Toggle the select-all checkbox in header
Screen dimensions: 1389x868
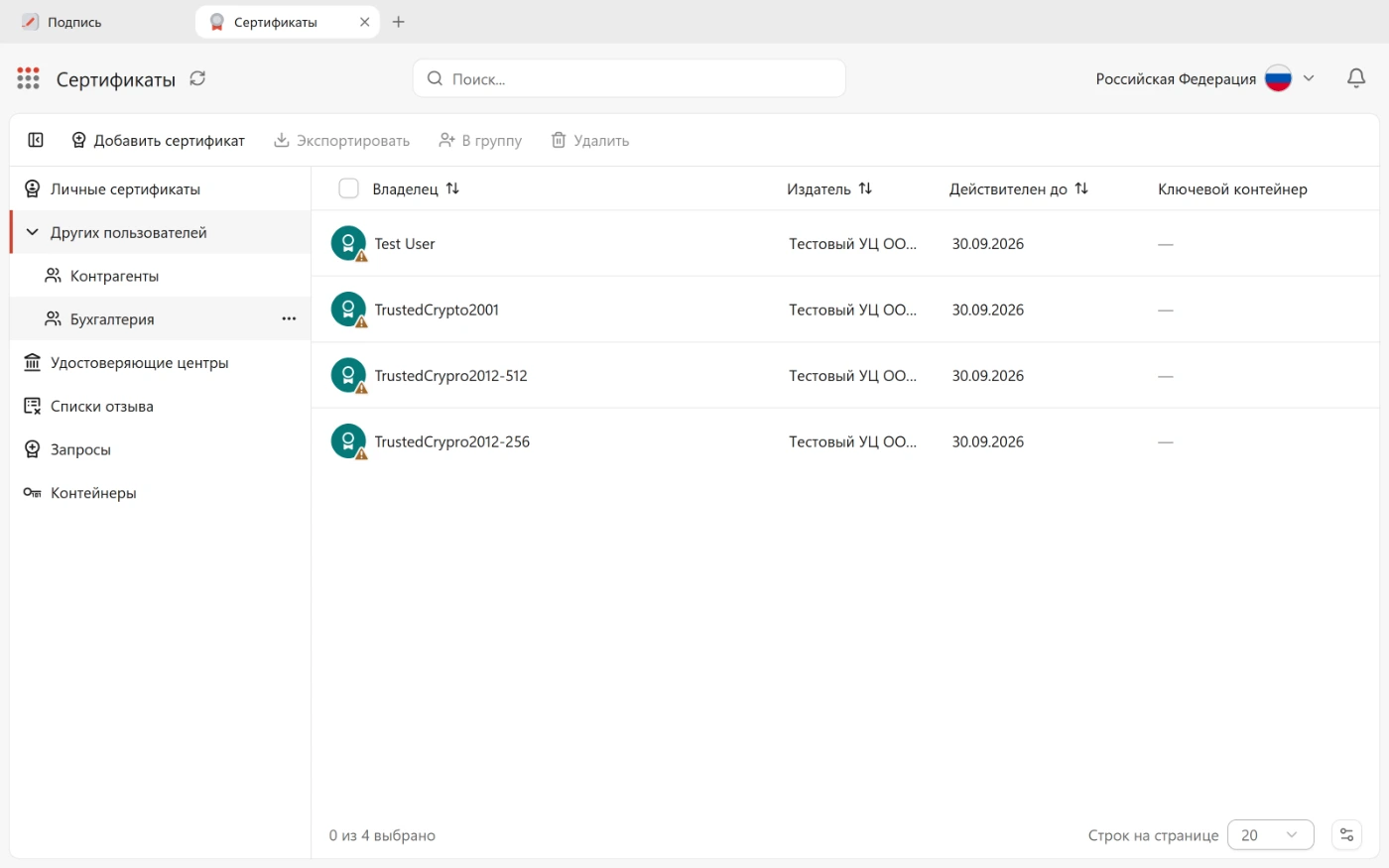(x=348, y=188)
